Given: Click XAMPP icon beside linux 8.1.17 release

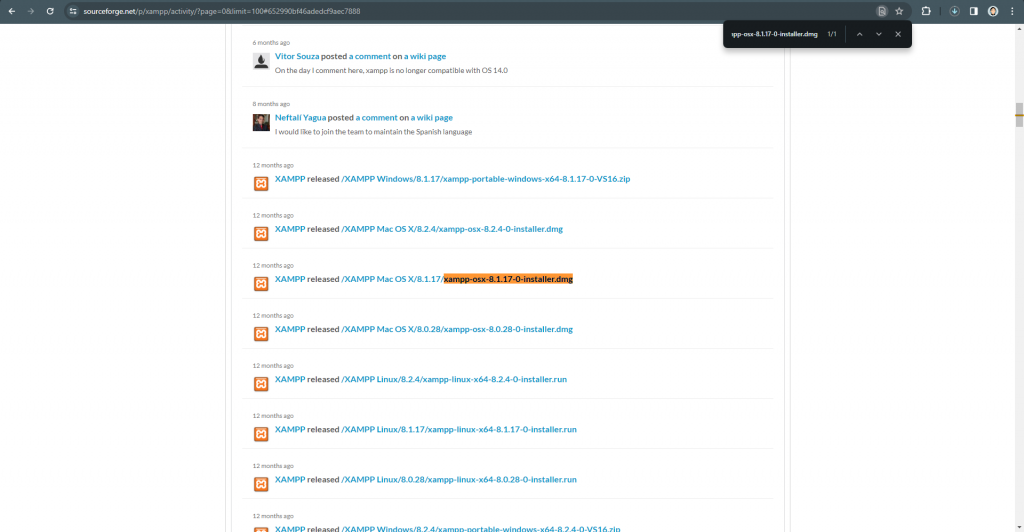Looking at the screenshot, I should coord(261,434).
